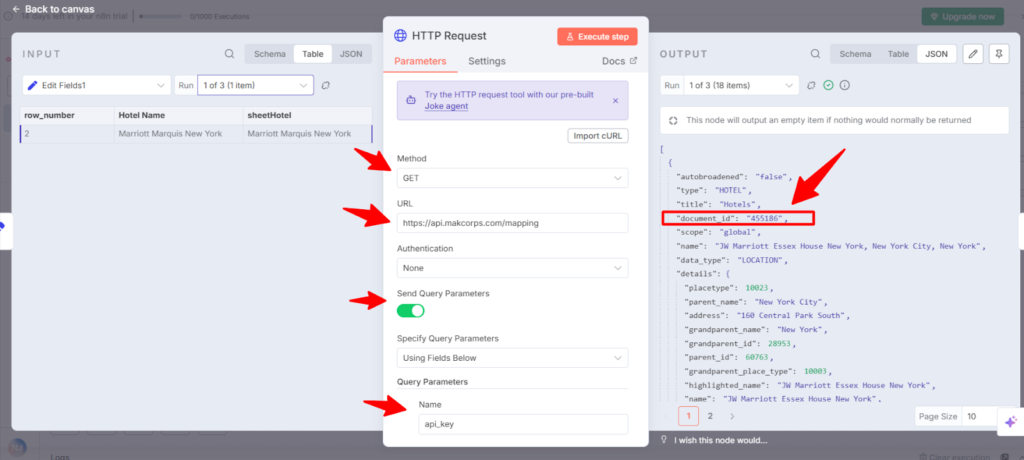Click the green success check icon

coord(828,86)
